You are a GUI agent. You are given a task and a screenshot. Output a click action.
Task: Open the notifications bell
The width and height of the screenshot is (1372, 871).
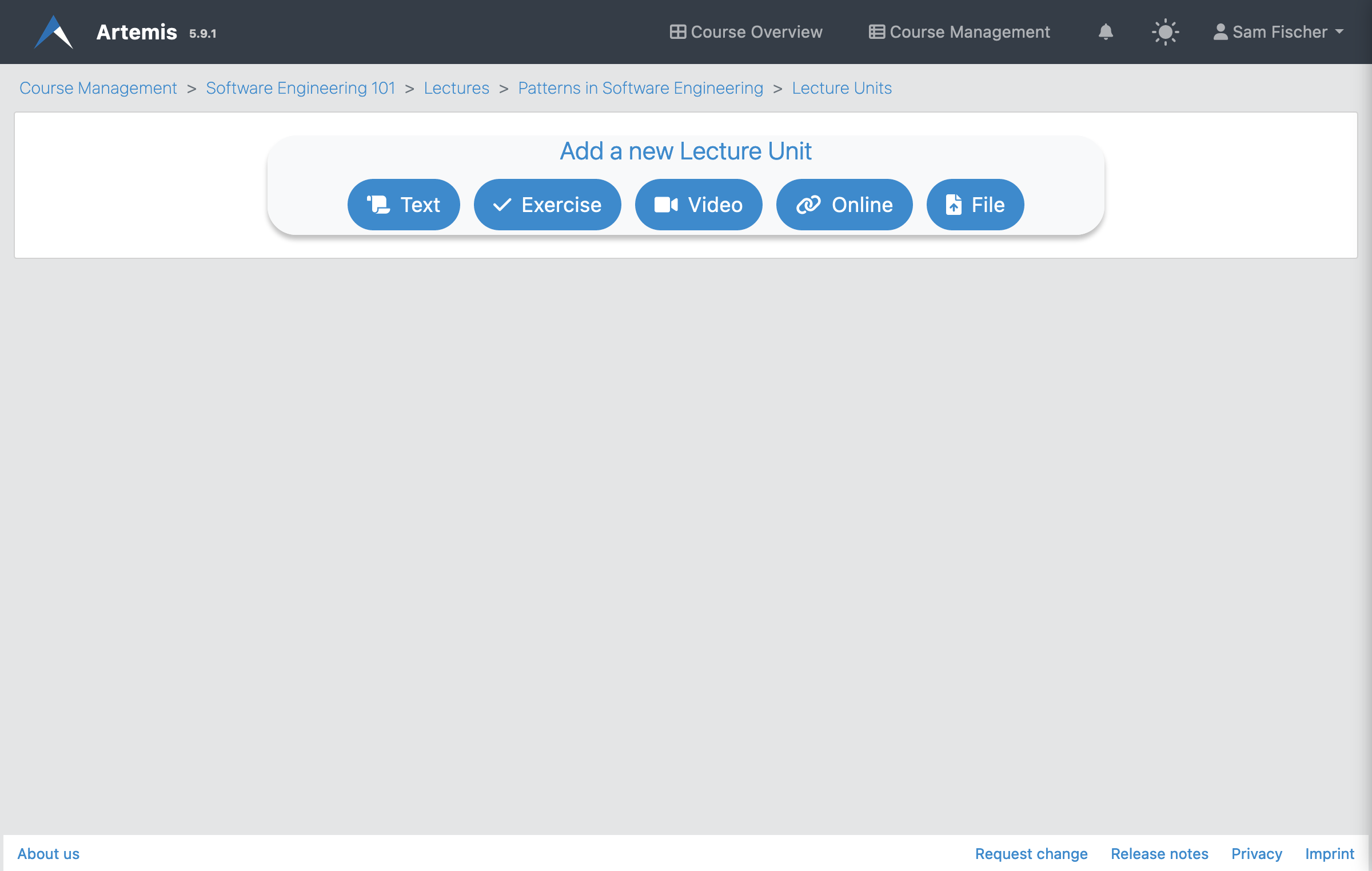click(1106, 32)
